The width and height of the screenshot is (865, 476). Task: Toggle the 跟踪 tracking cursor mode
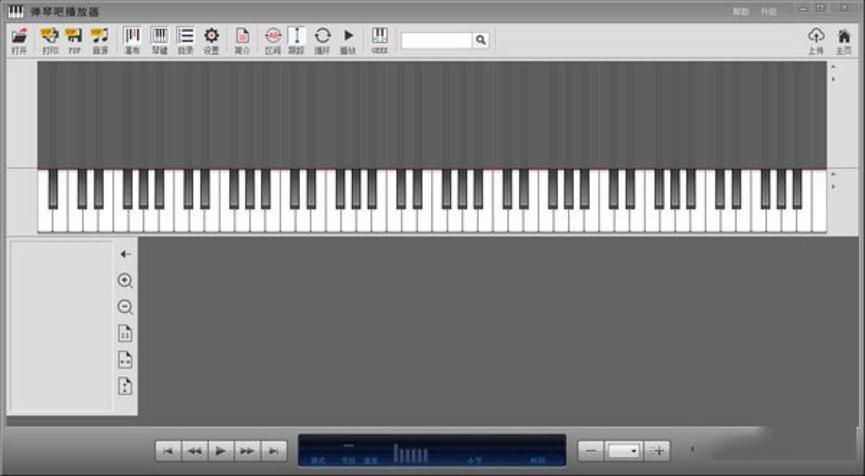(296, 41)
